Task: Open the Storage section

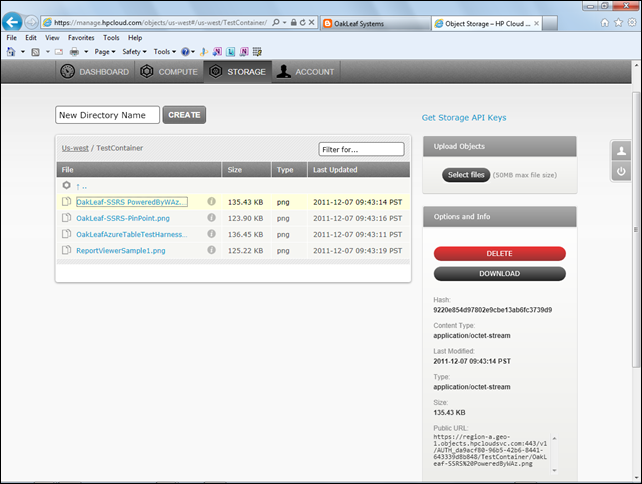Action: click(237, 72)
